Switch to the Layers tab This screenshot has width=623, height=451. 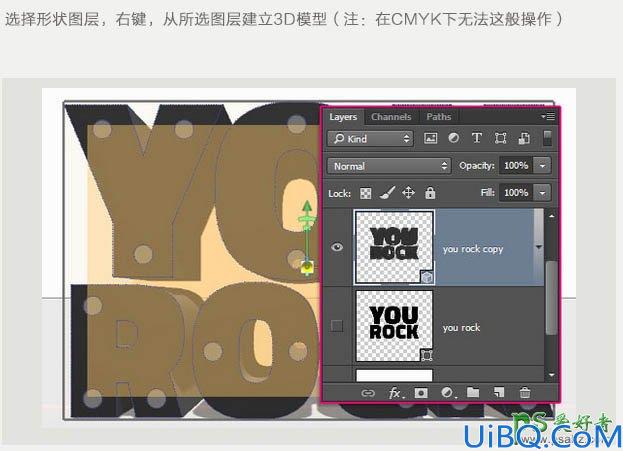point(342,117)
